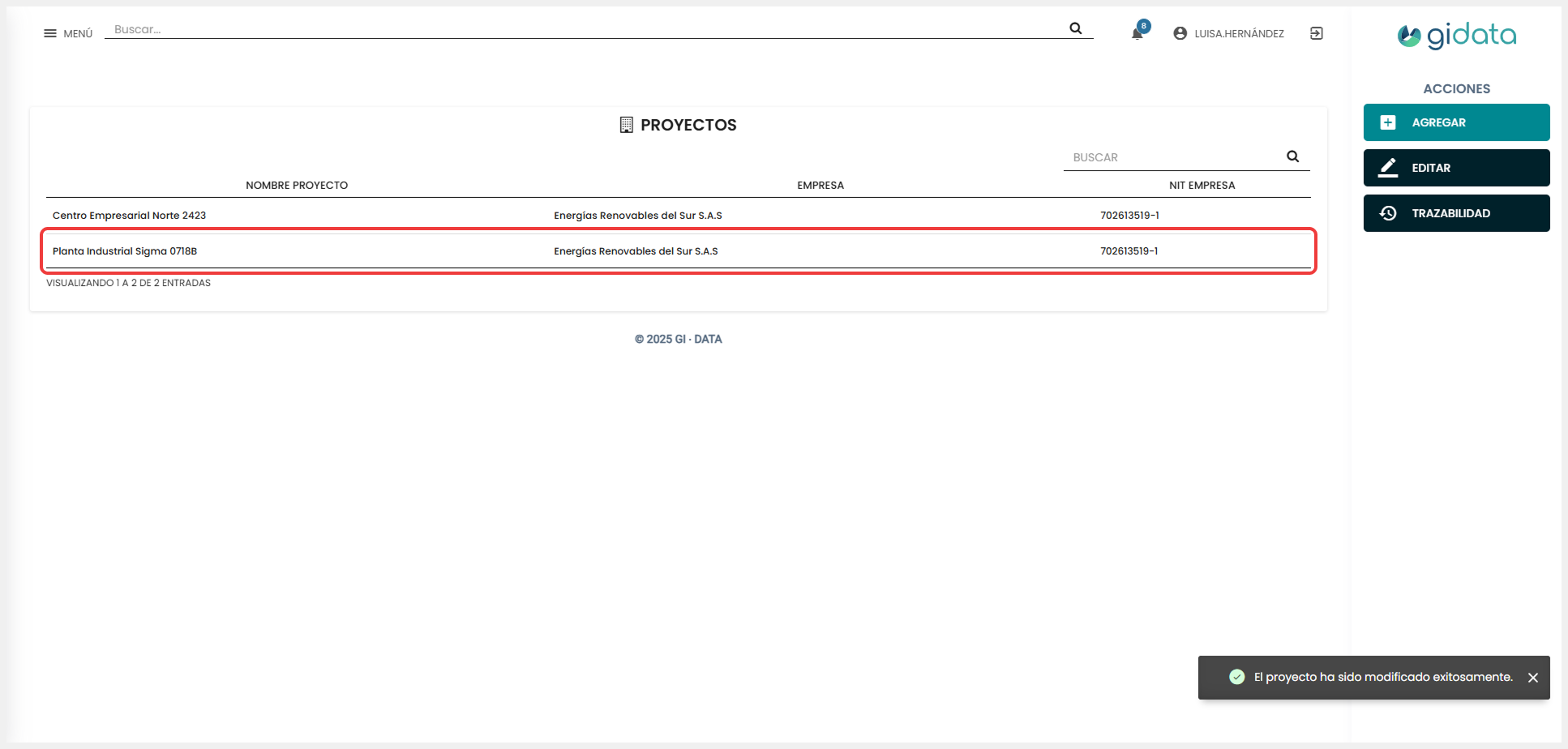Open the hamburger menu icon
Viewport: 1568px width, 749px height.
[x=50, y=33]
